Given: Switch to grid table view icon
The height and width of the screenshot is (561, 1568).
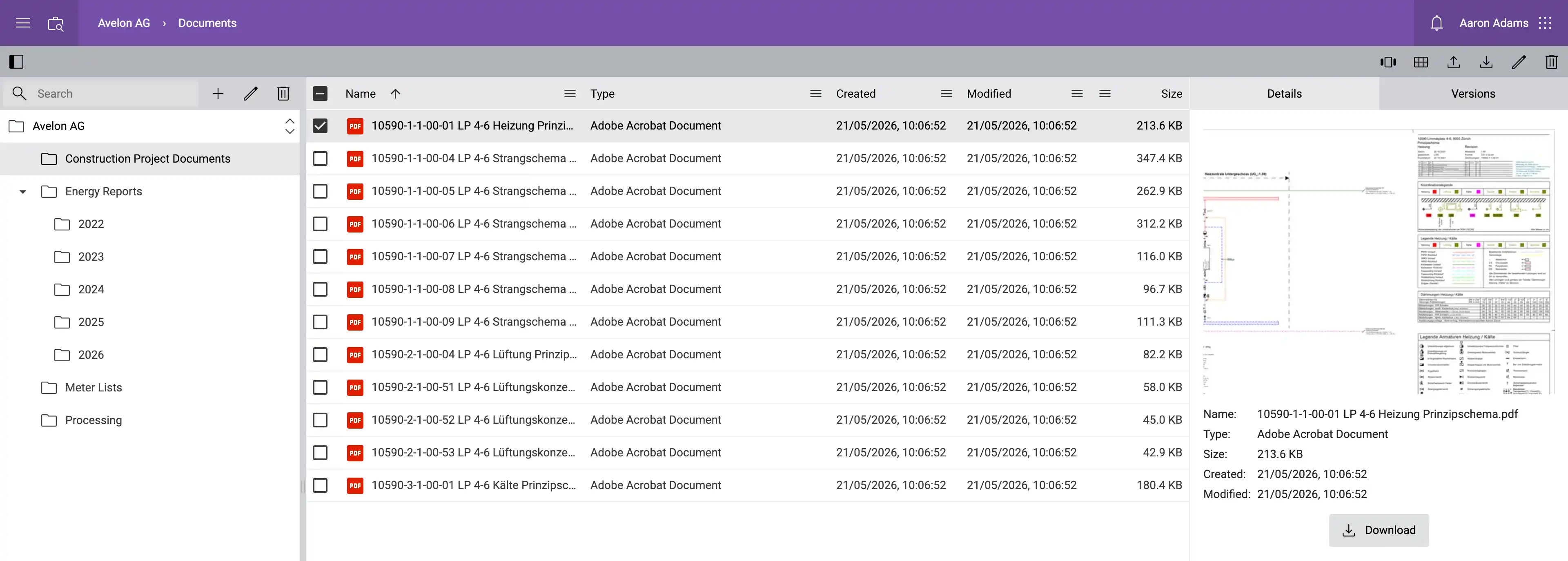Looking at the screenshot, I should 1421,62.
